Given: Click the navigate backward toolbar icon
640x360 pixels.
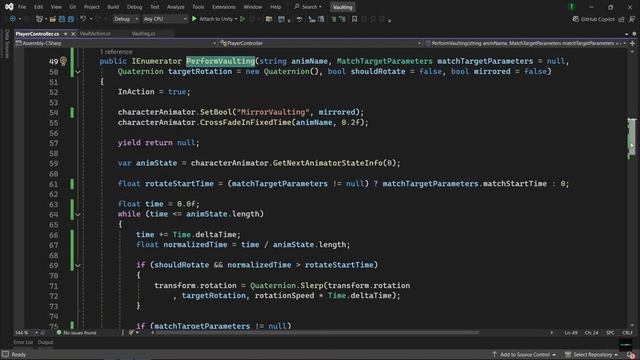Looking at the screenshot, I should [13, 19].
